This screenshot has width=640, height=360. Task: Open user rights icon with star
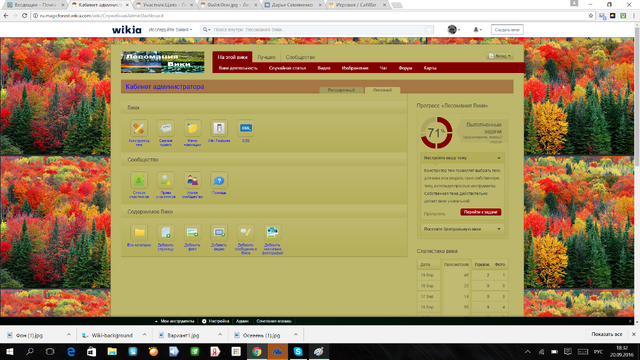click(166, 180)
